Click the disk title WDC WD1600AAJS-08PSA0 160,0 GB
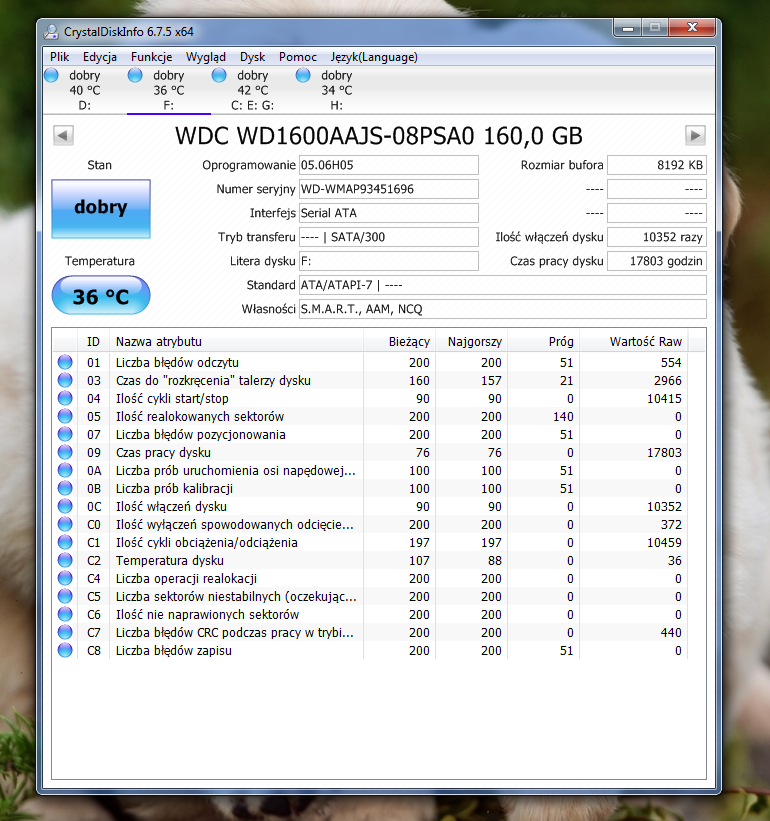 pos(378,136)
